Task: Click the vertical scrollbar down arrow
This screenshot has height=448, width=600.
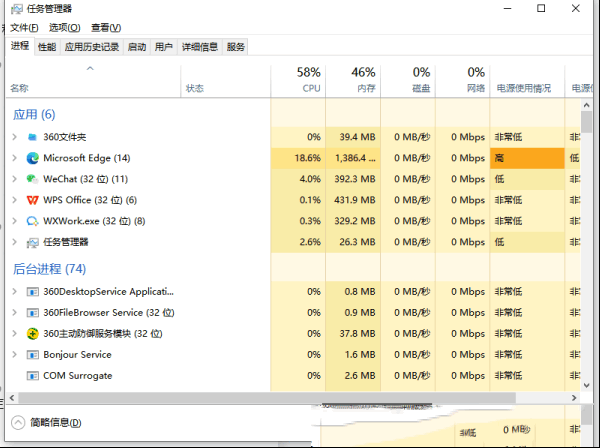Action: coord(586,385)
